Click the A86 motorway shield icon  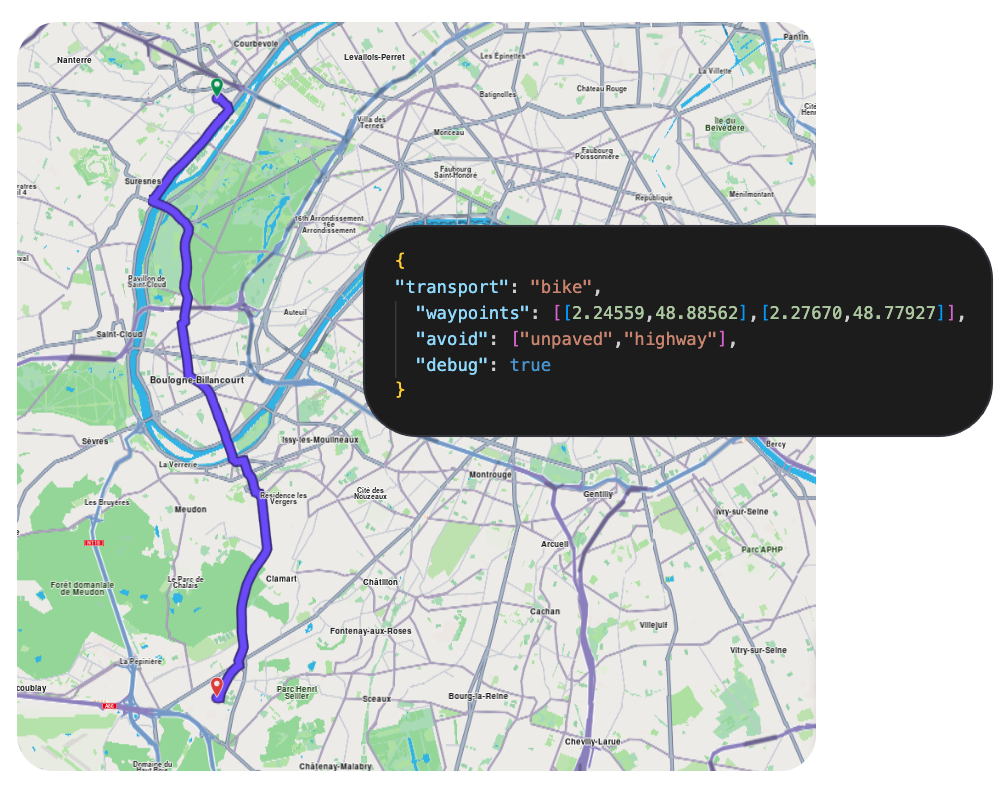[x=109, y=706]
